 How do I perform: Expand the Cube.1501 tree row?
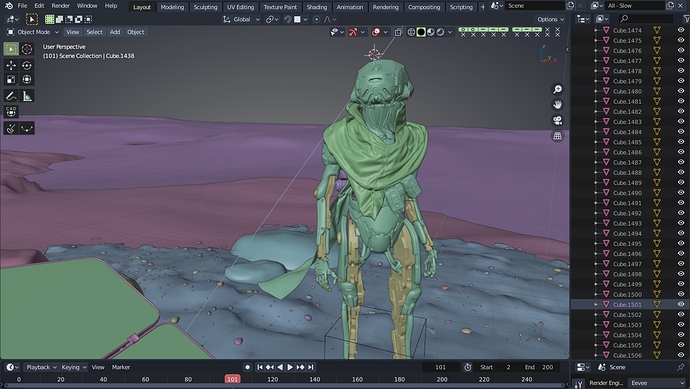pos(596,304)
